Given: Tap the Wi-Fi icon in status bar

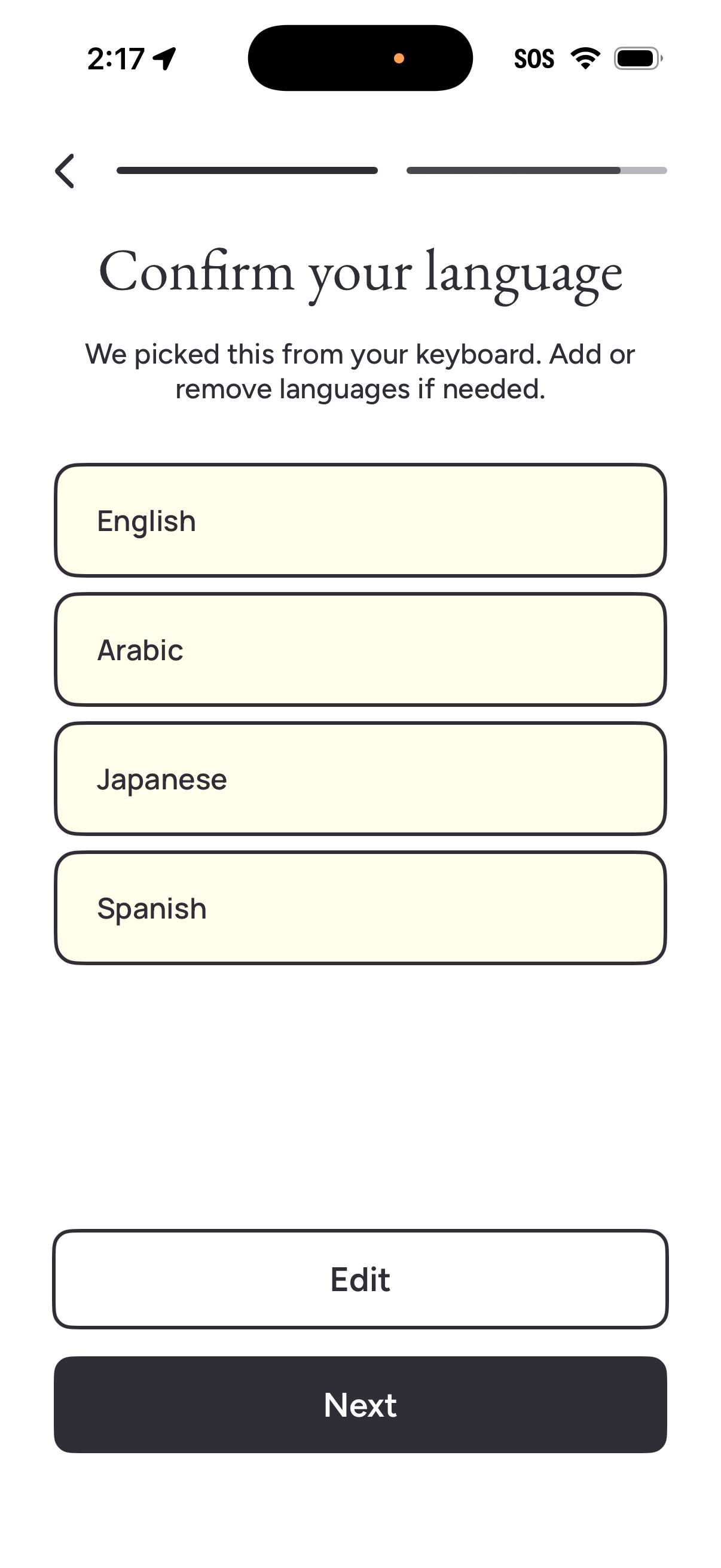Looking at the screenshot, I should (x=585, y=57).
